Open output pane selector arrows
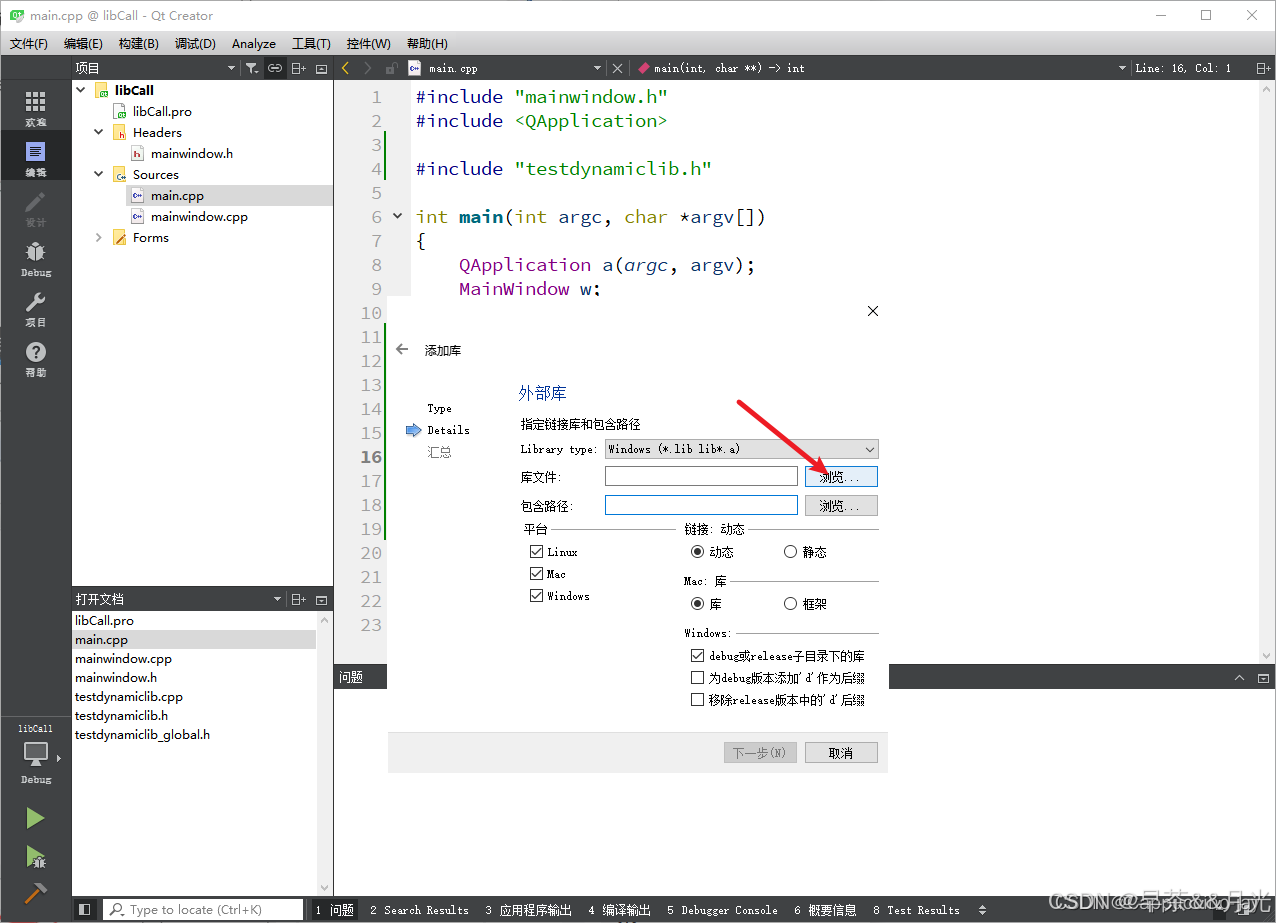 tap(982, 910)
